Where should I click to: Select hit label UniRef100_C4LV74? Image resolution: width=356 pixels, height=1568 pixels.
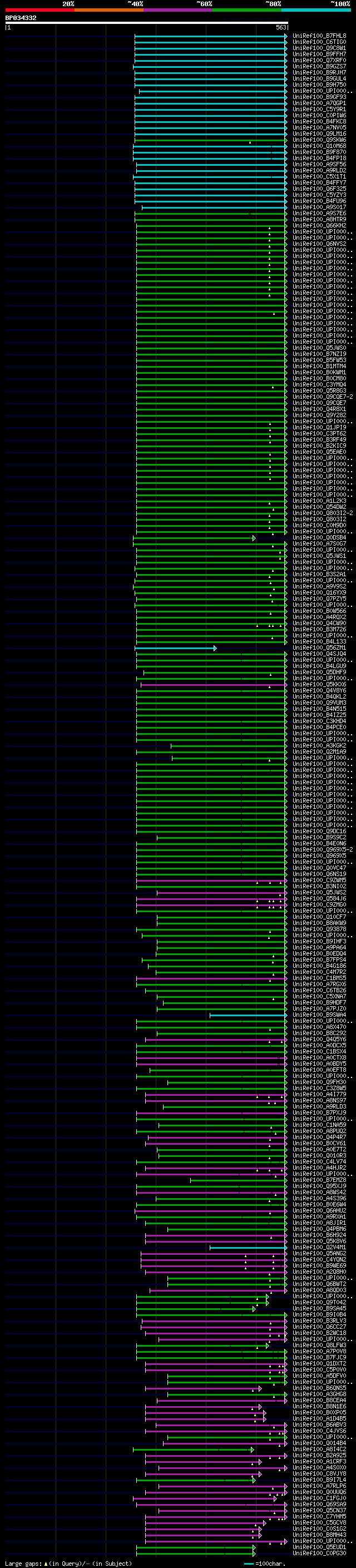pos(319,1161)
